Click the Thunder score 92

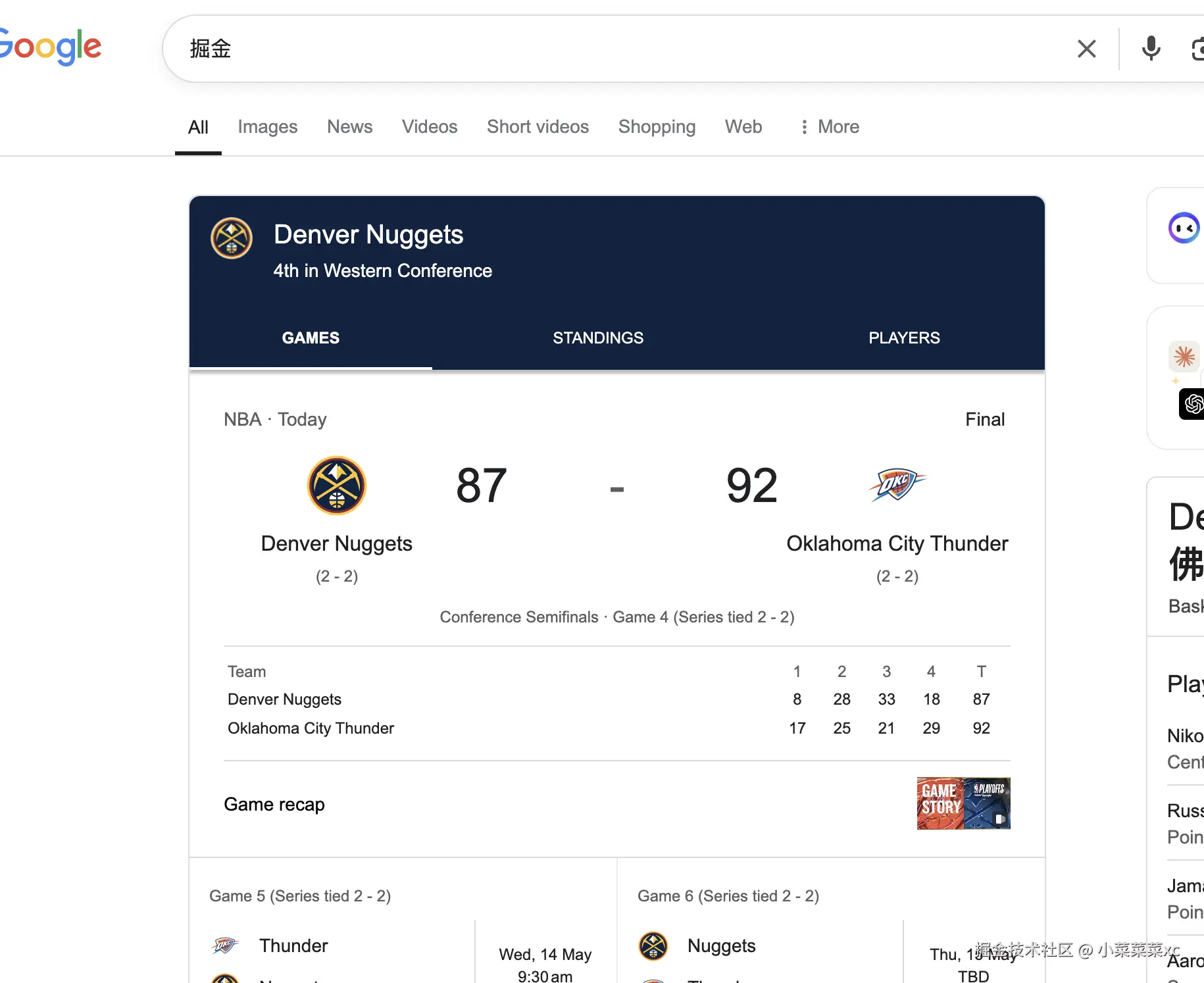coord(752,486)
